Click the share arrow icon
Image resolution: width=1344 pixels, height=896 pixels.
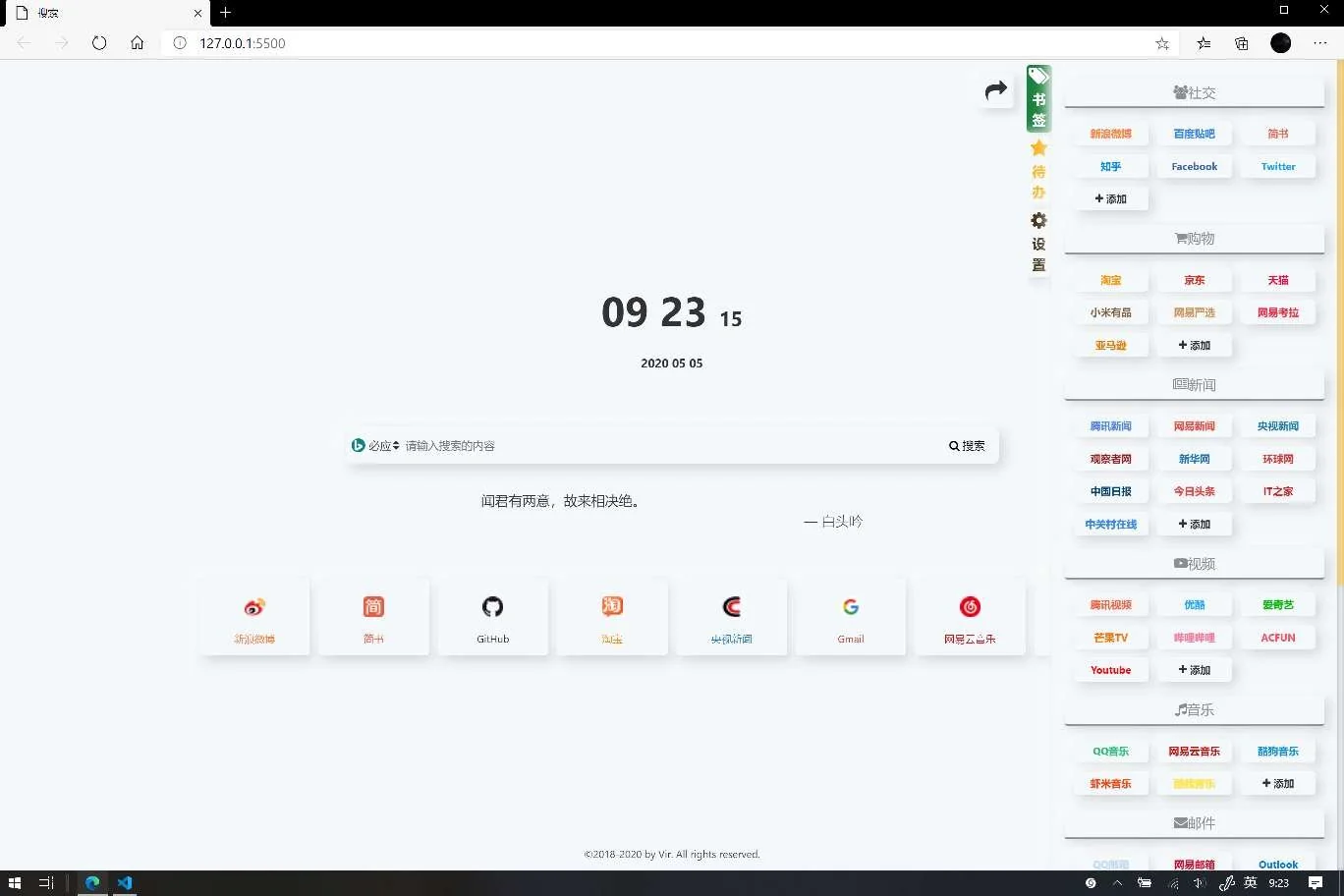pos(996,91)
